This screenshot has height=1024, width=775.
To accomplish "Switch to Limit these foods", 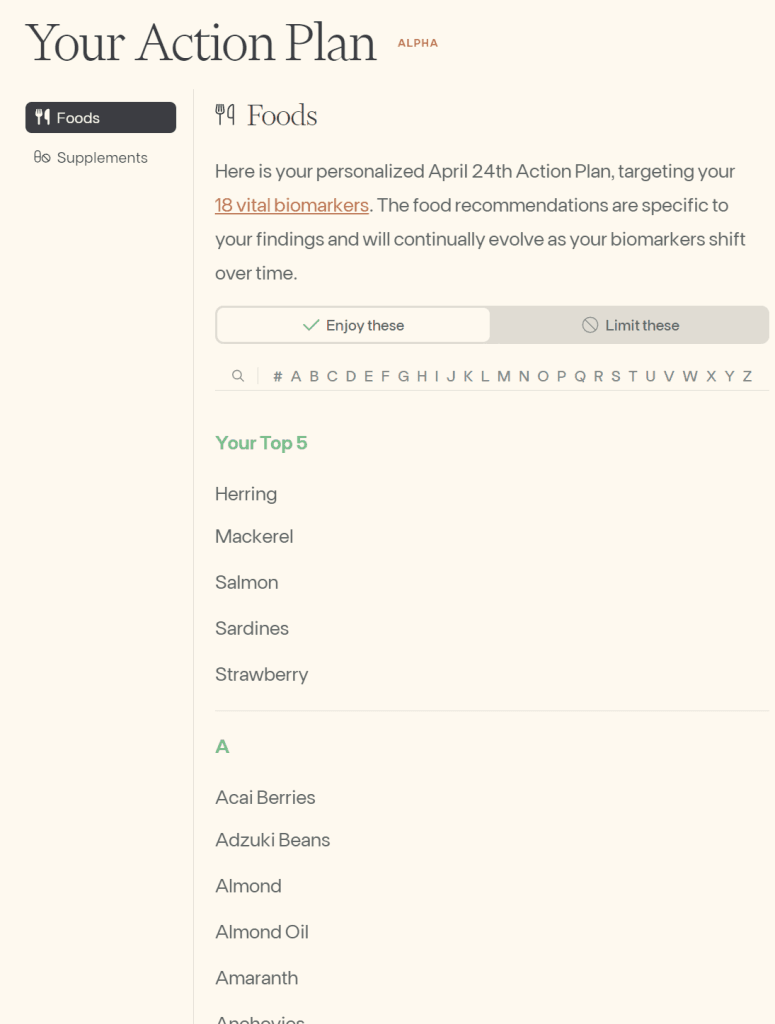I will (630, 325).
